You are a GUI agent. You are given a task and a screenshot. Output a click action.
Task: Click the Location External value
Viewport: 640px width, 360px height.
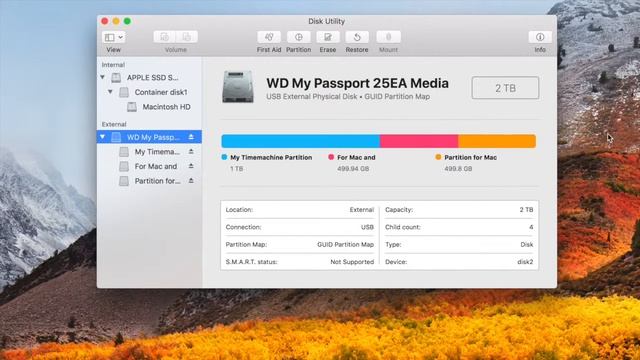click(x=362, y=210)
